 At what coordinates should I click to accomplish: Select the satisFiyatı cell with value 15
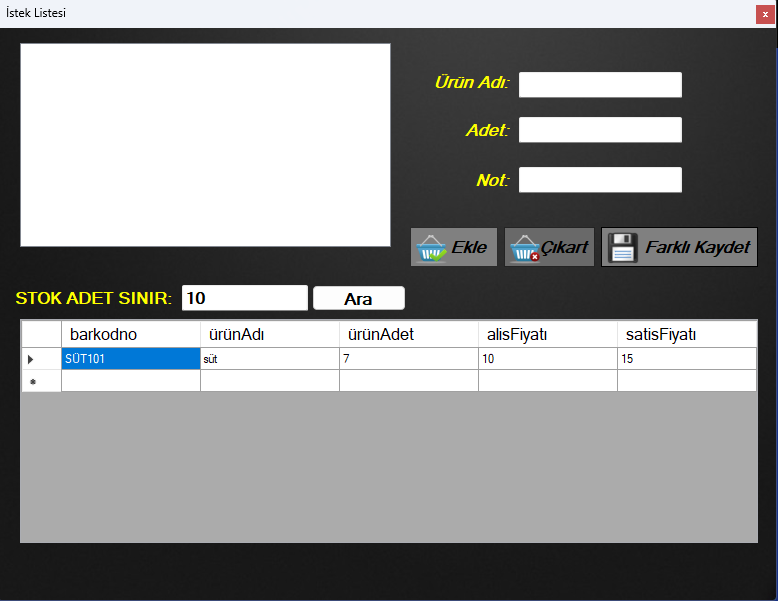point(687,359)
